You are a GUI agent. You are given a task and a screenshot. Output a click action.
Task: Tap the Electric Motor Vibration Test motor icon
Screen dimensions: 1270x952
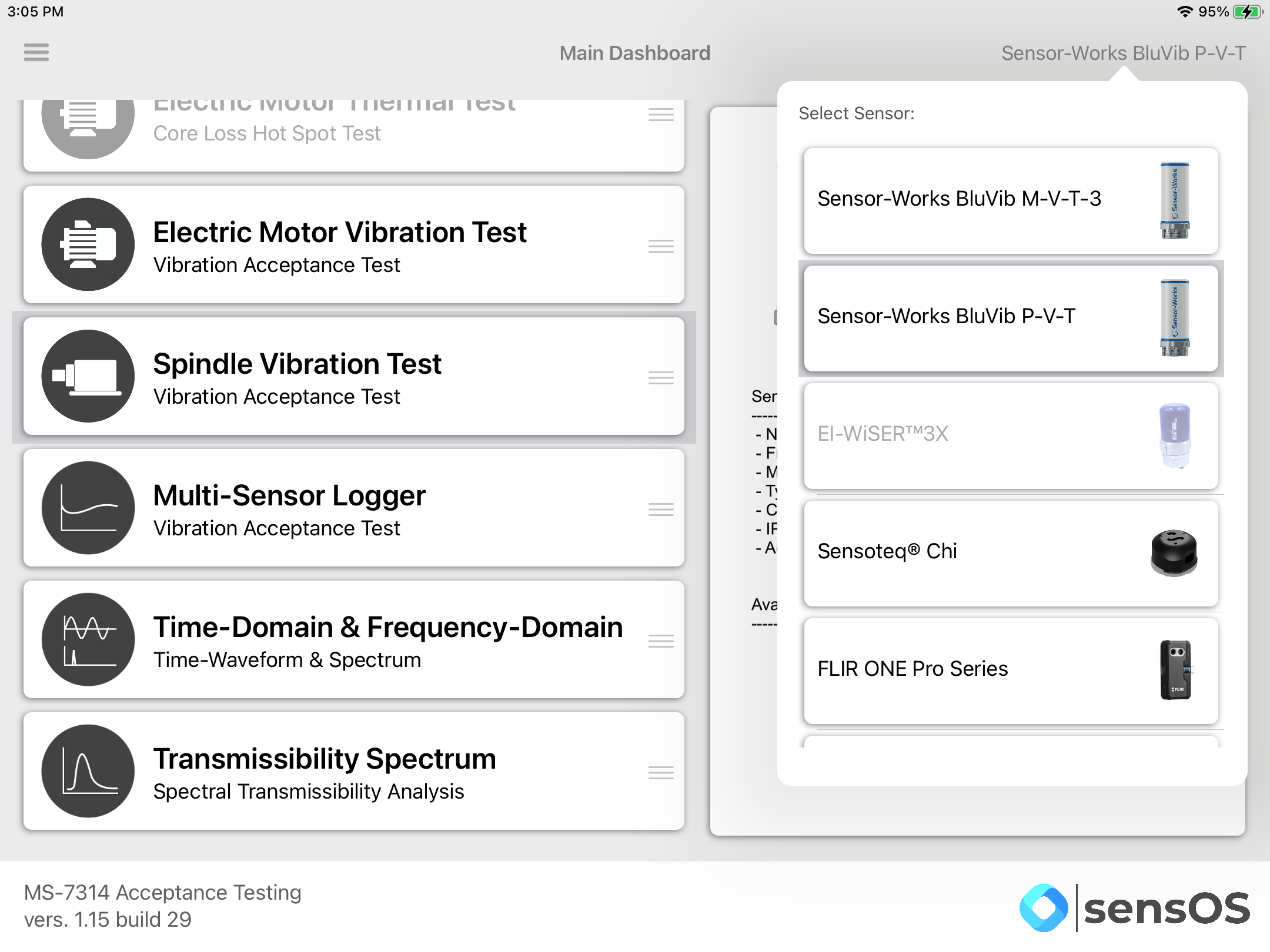[x=88, y=244]
